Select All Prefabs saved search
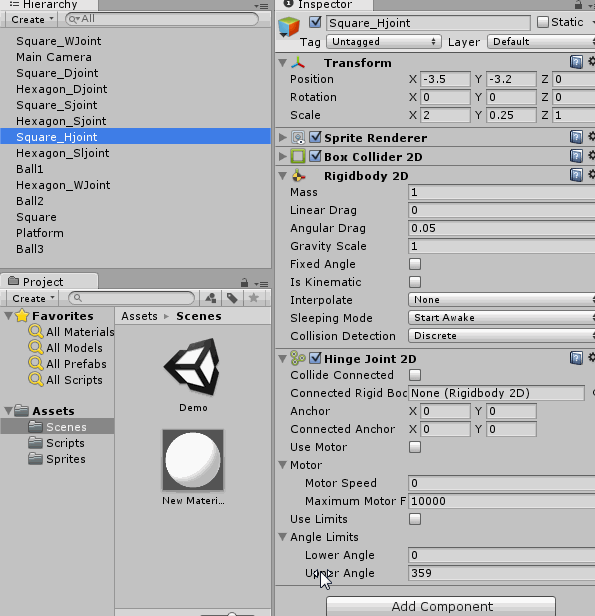The width and height of the screenshot is (595, 616). [68, 364]
